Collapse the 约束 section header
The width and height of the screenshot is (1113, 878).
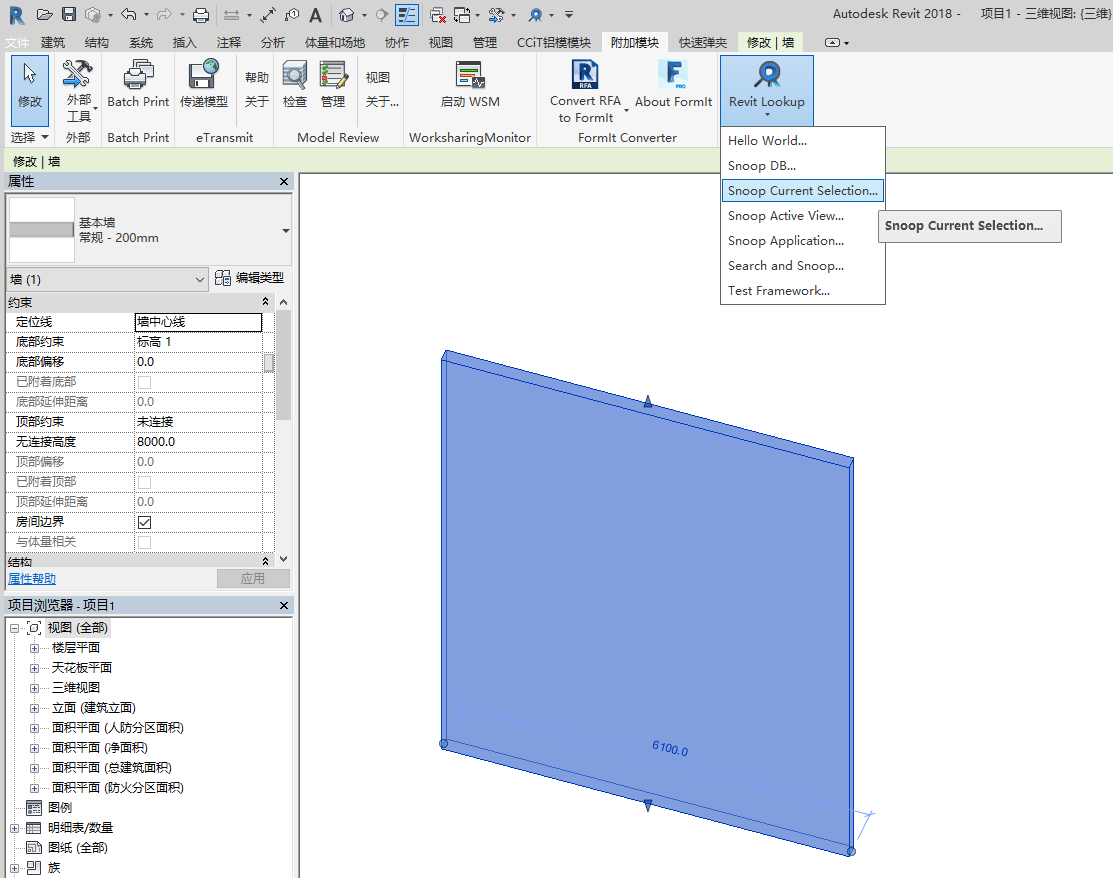[265, 302]
